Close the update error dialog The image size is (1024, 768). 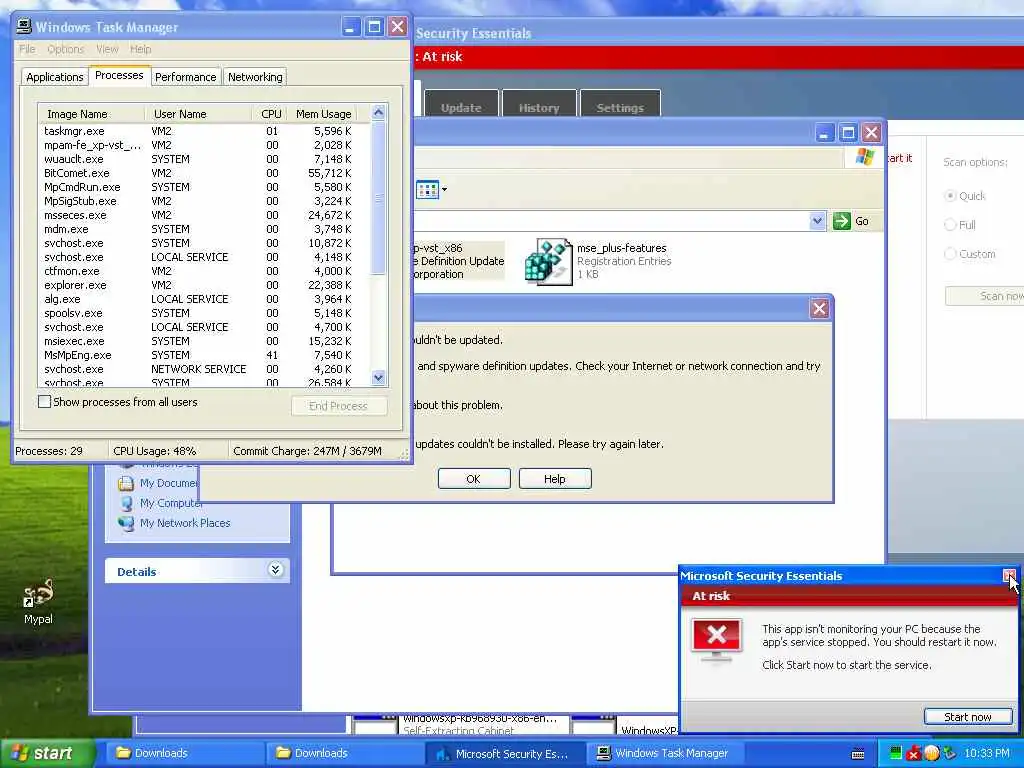tap(820, 308)
